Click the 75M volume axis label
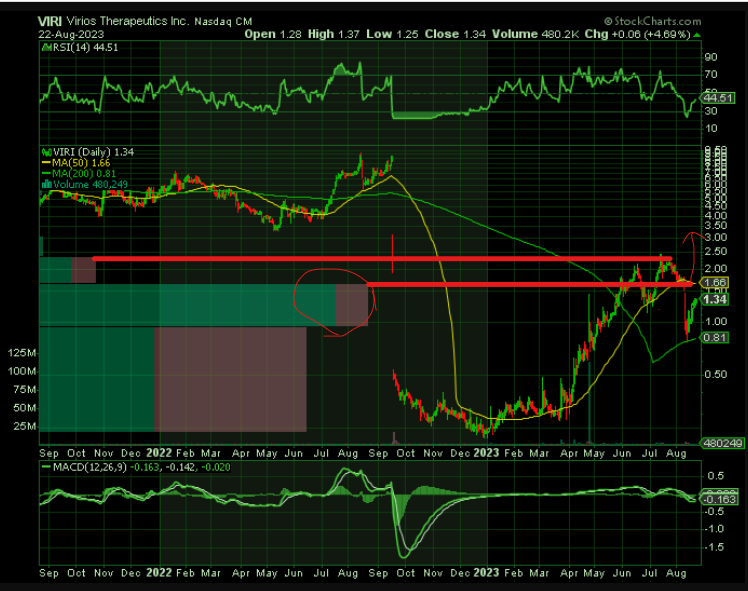Viewport: 748px width, 591px height. pos(25,390)
